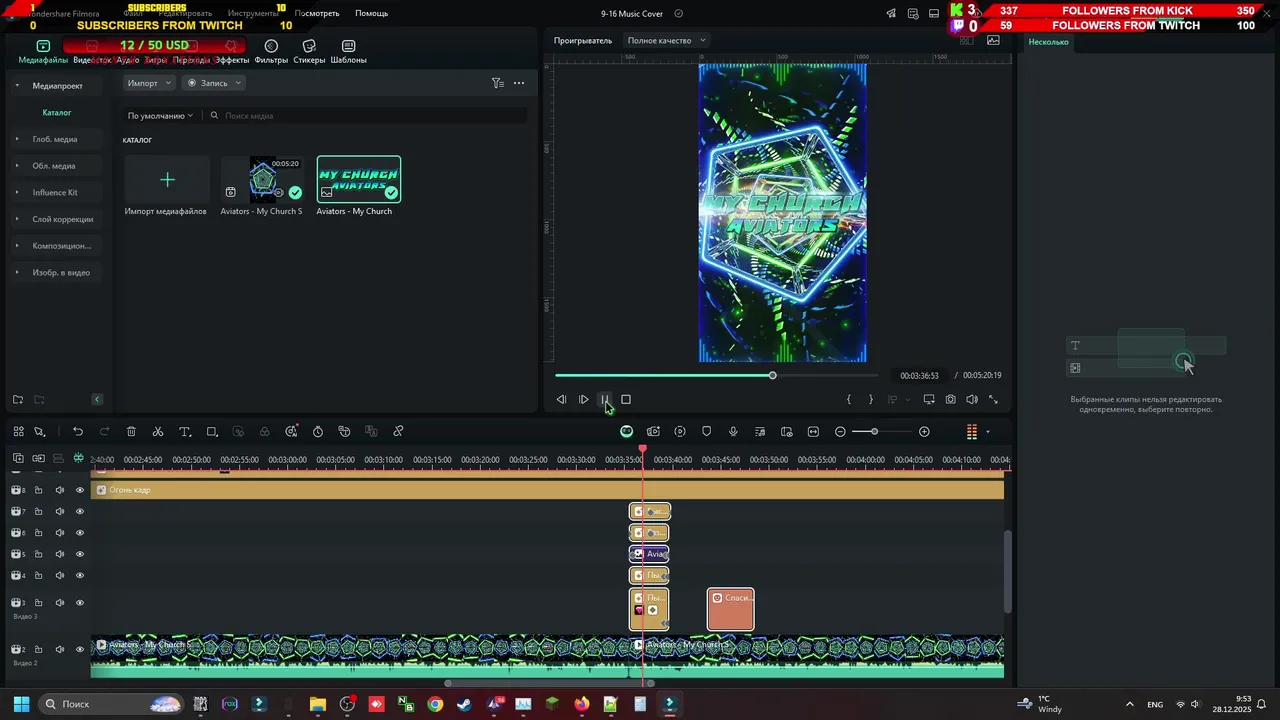Choose the selection arrow tool
Screen dimensions: 1280x720
tap(40, 432)
